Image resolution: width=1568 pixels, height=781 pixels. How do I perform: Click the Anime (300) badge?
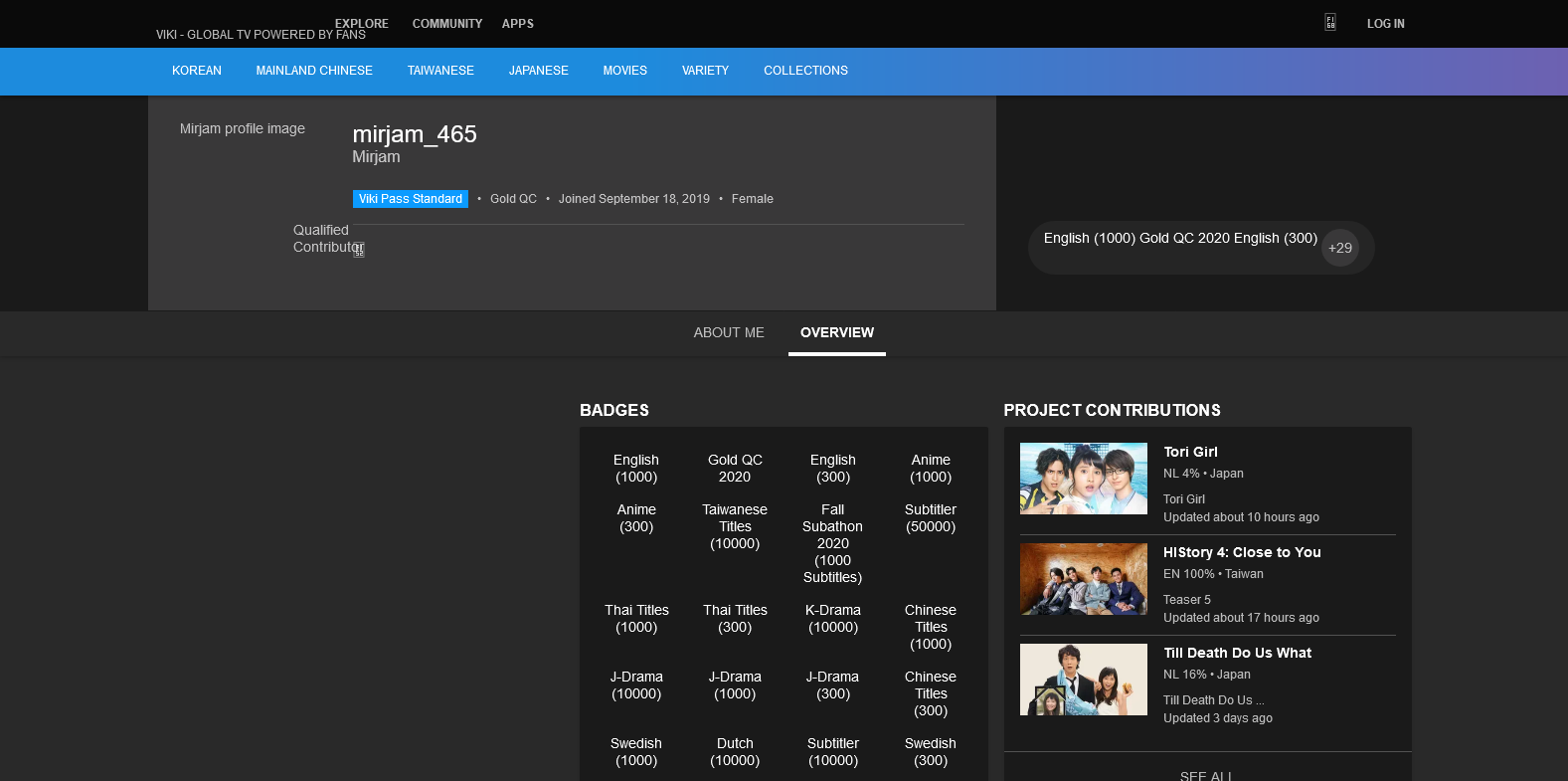[636, 518]
